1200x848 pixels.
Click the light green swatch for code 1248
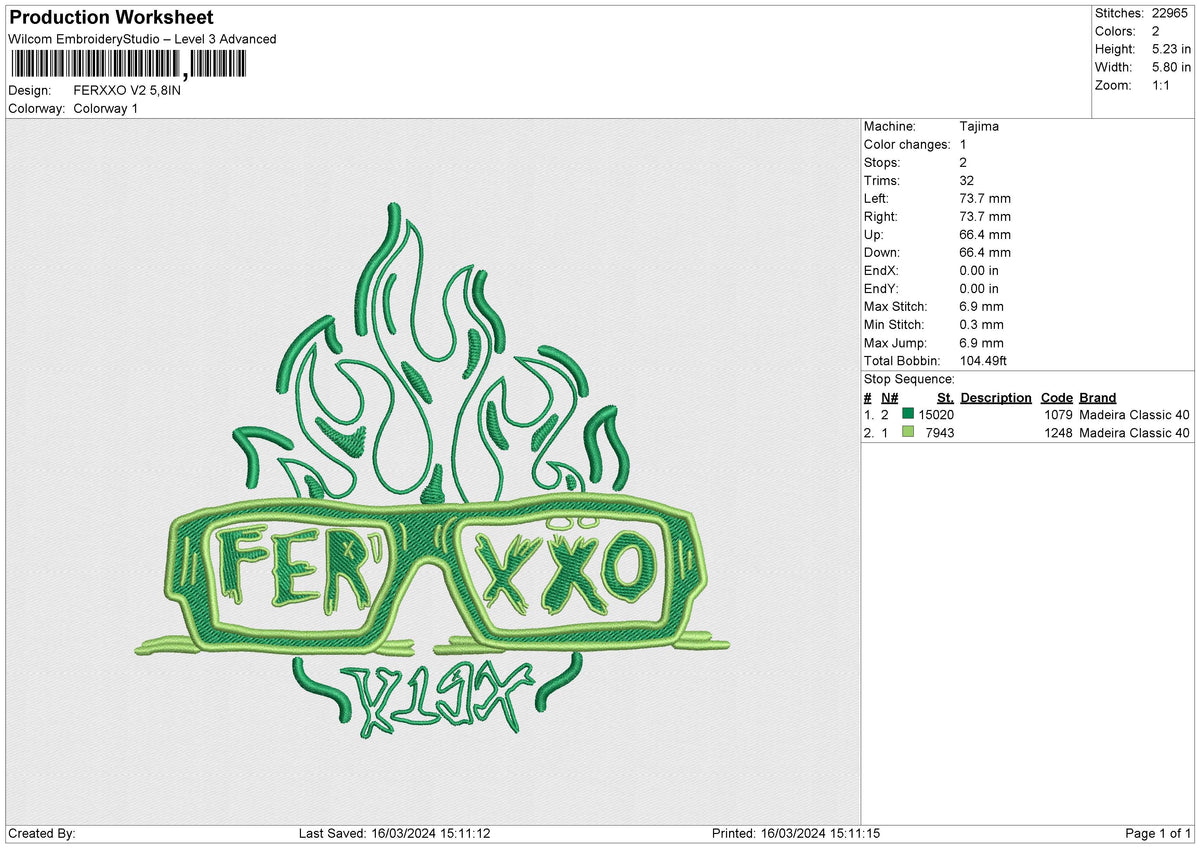(x=908, y=432)
